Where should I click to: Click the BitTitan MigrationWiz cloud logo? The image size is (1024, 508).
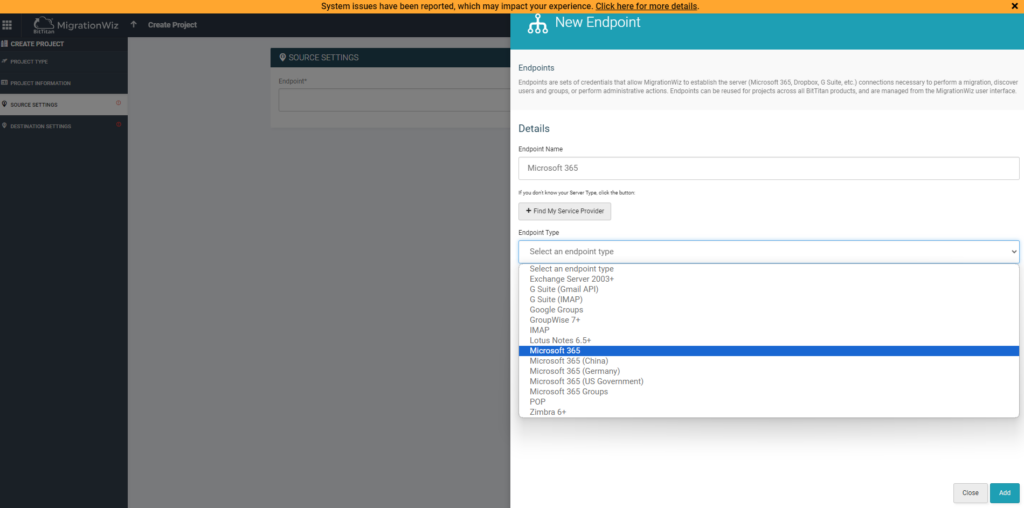tap(43, 25)
